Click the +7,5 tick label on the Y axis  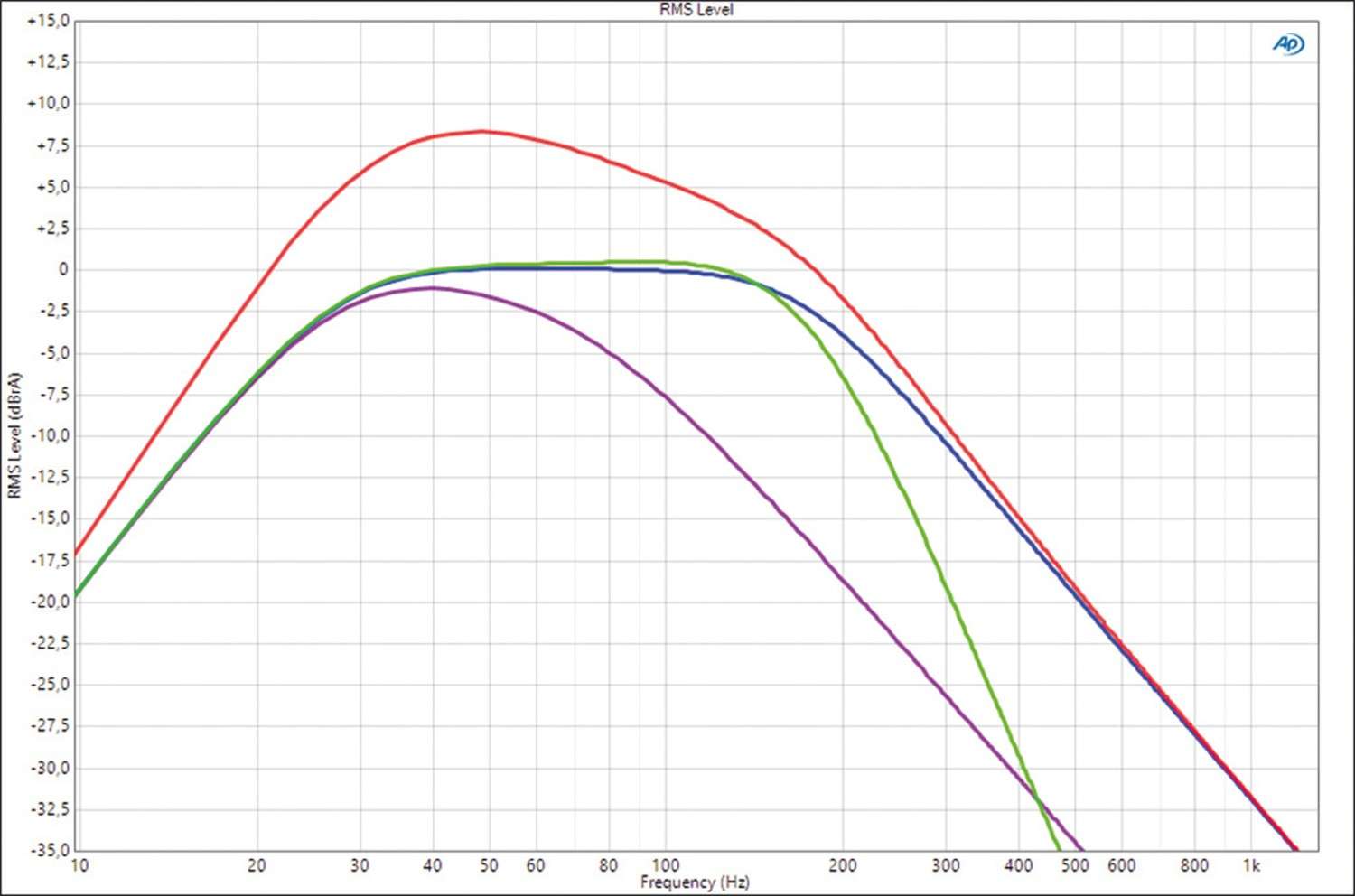coord(51,145)
